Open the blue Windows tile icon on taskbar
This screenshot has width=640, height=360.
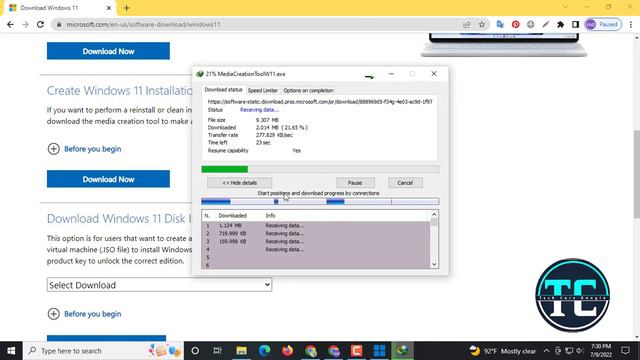point(380,351)
